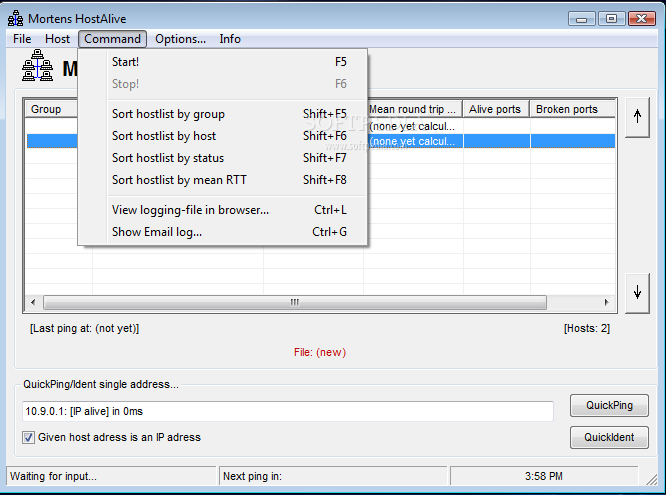Image resolution: width=666 pixels, height=495 pixels.
Task: Click the Group column header
Action: tap(51, 109)
